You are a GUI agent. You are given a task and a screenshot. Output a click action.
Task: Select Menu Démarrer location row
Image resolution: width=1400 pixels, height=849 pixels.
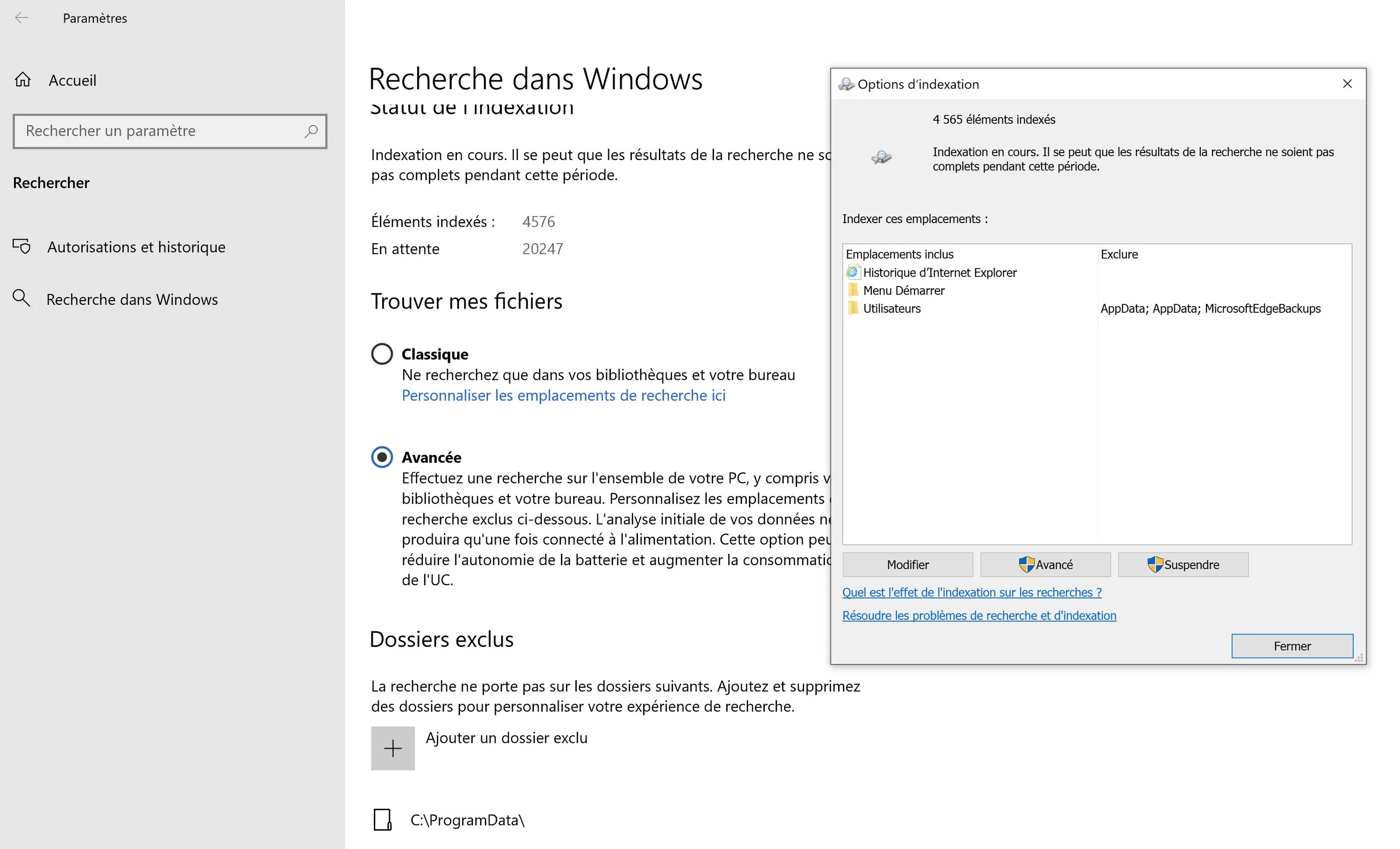(904, 290)
